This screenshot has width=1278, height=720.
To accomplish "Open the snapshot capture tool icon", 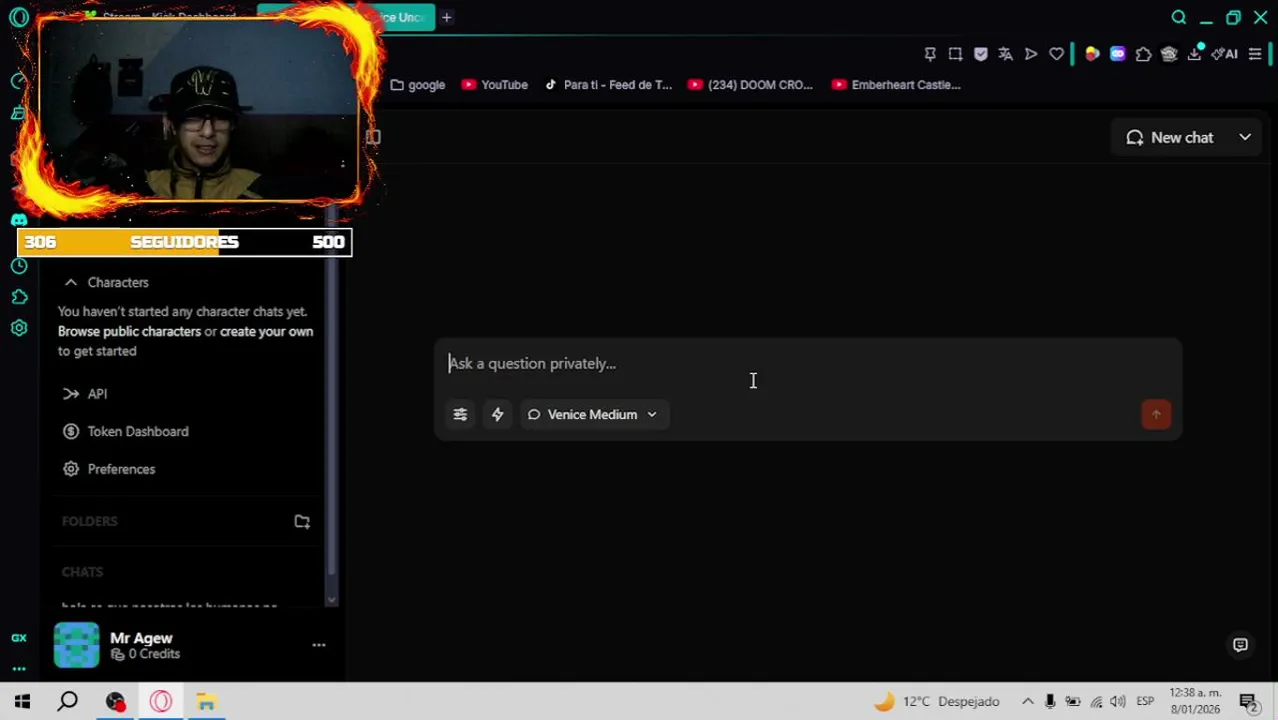I will [955, 54].
